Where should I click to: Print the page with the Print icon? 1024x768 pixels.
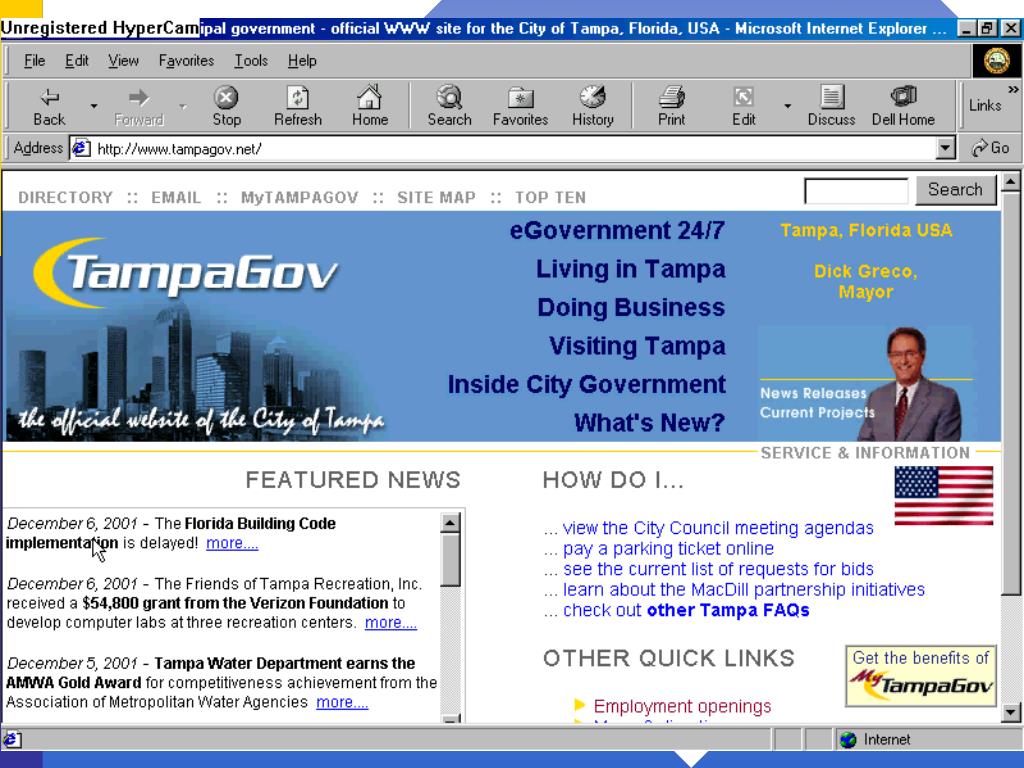coord(671,106)
